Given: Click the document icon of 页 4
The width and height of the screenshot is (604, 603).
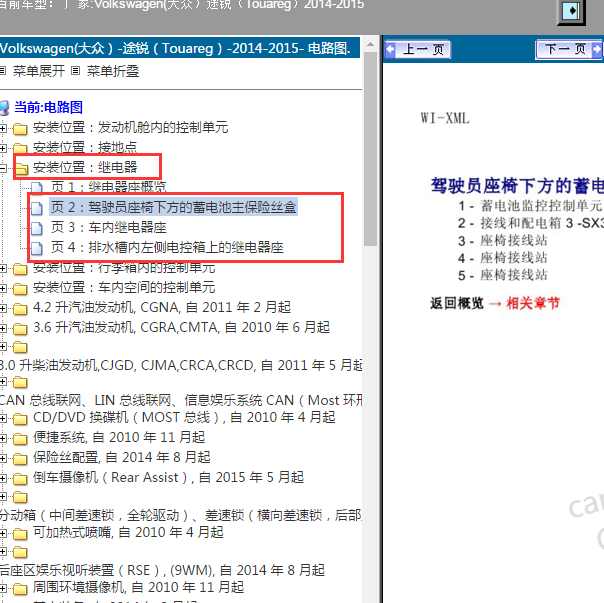Looking at the screenshot, I should click(x=37, y=248).
